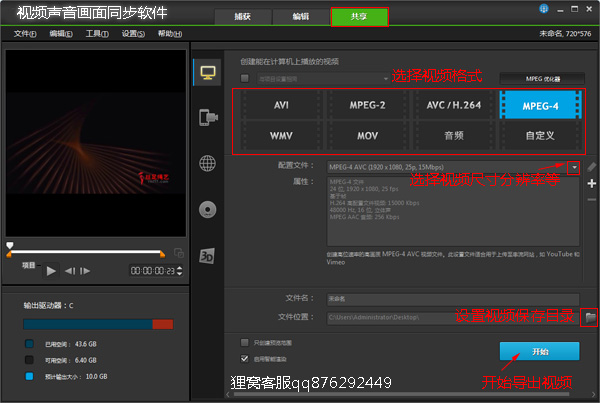This screenshot has height=403, width=600.
Task: Choose the 自定义 custom format
Action: click(540, 135)
